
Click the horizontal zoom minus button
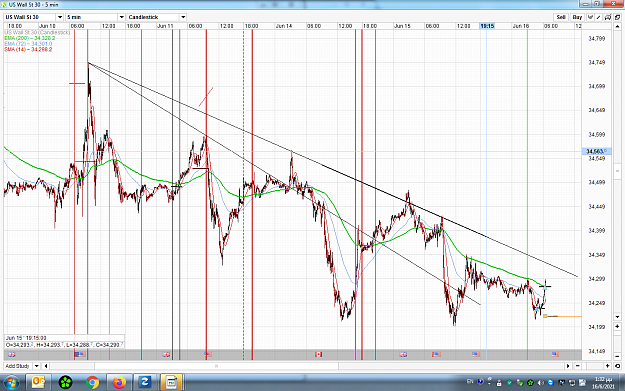578,366
